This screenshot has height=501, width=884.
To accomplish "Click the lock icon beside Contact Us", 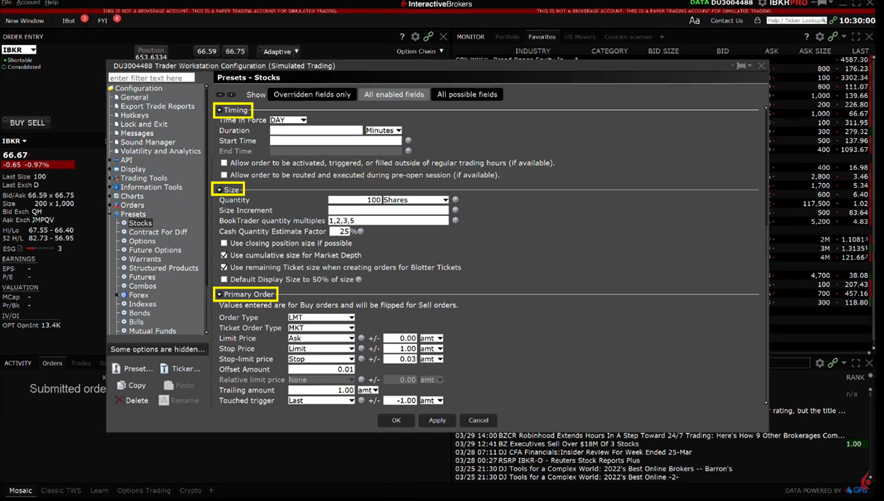I will tap(757, 20).
